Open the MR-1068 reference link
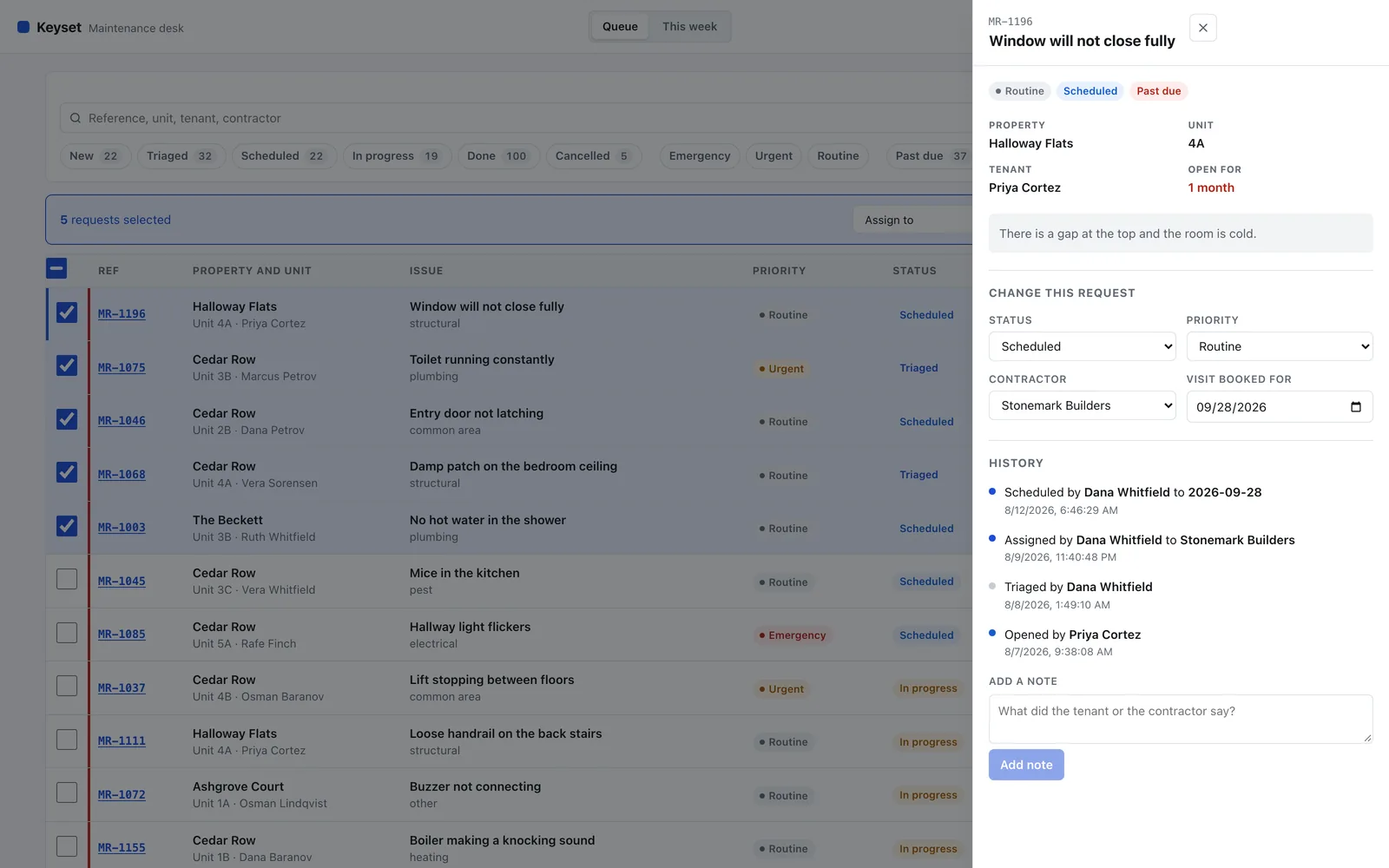 tap(122, 475)
